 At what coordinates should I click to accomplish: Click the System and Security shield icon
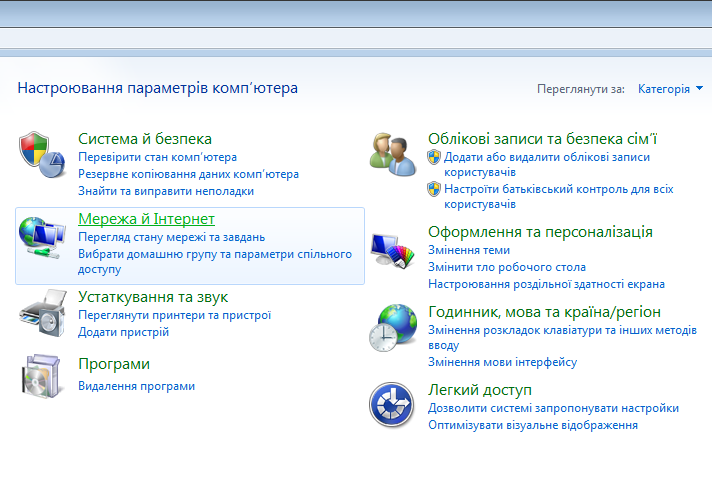(42, 154)
